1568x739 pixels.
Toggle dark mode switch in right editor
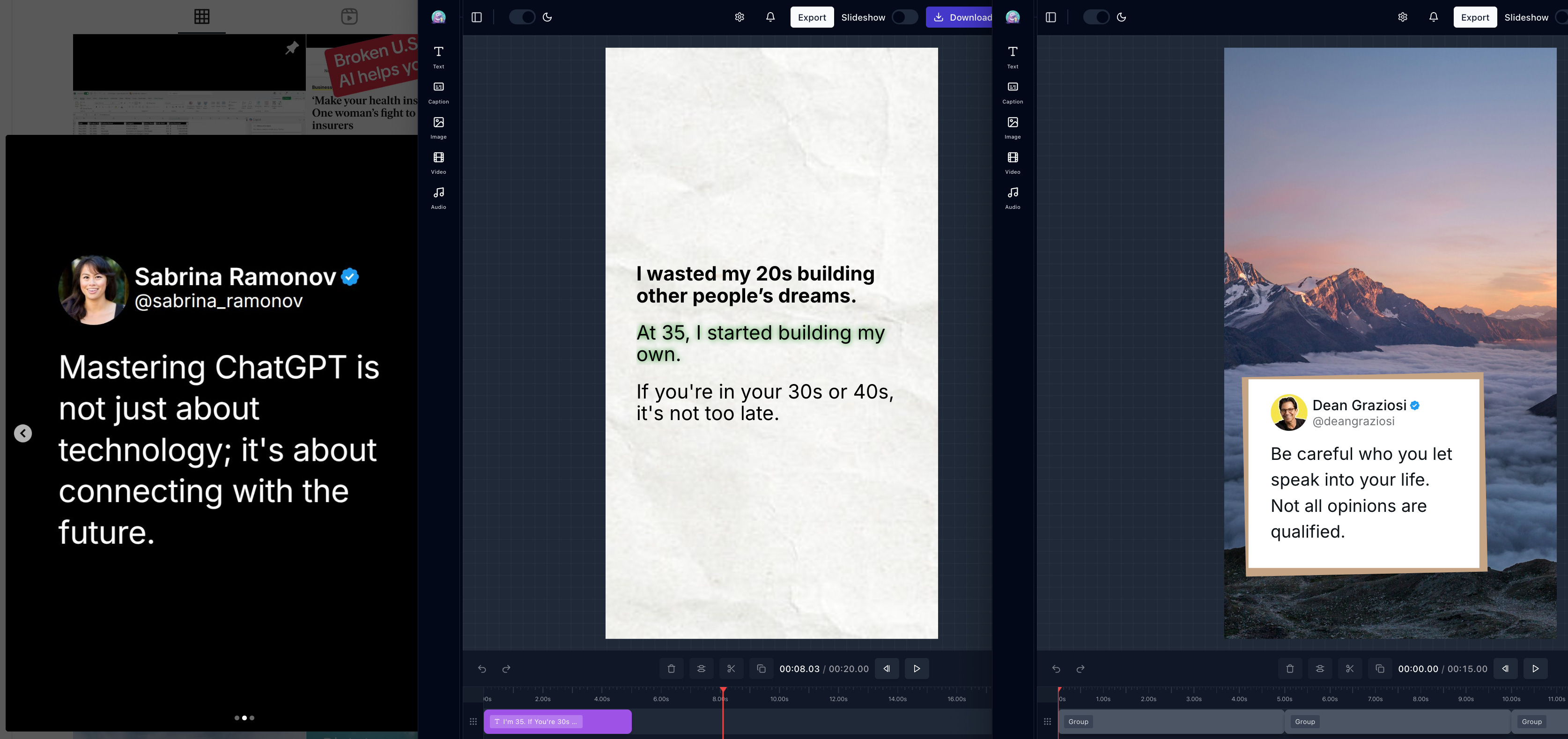[x=1095, y=17]
